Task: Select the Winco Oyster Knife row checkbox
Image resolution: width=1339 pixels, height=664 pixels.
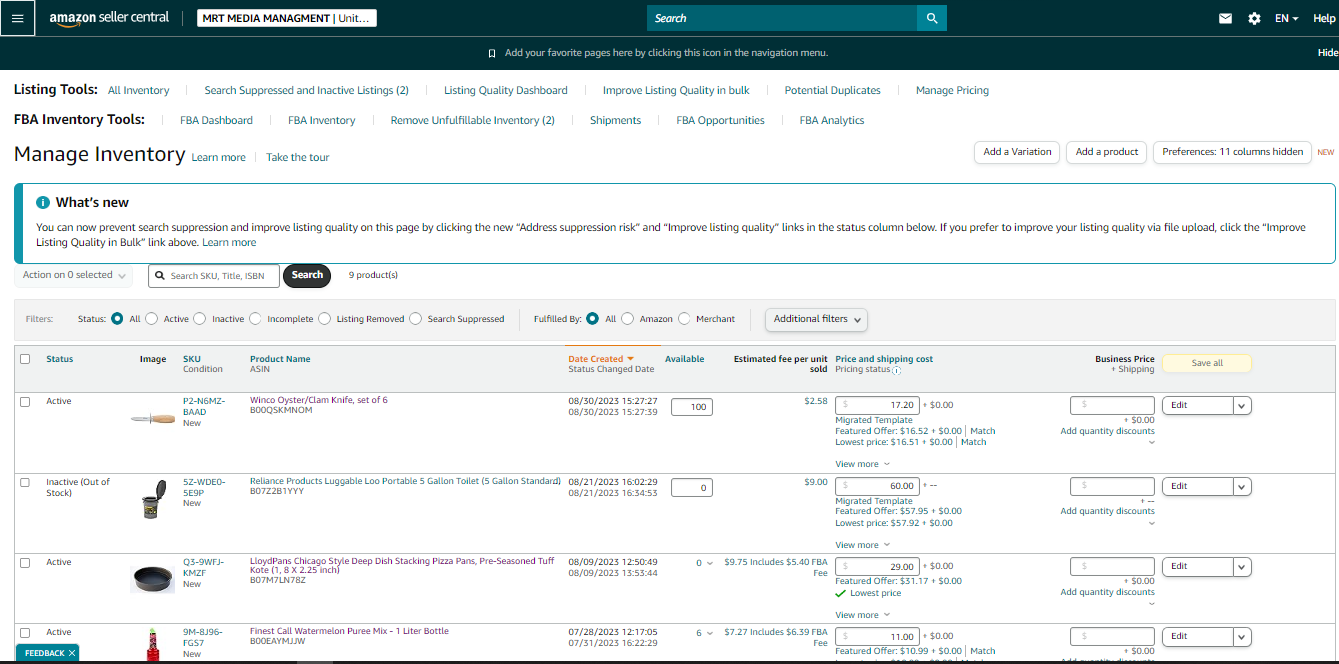Action: coord(25,401)
